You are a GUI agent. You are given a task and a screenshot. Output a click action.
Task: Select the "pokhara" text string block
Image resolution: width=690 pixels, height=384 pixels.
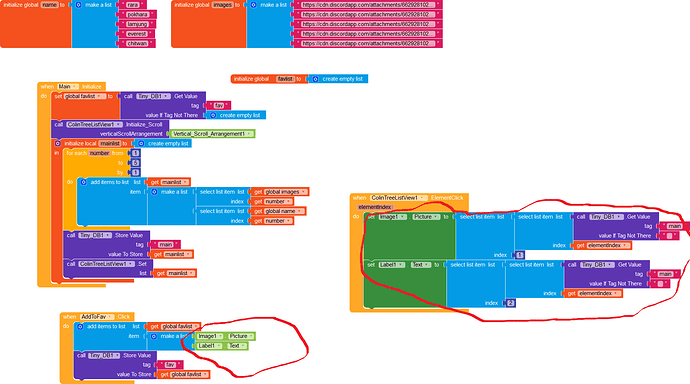click(137, 15)
